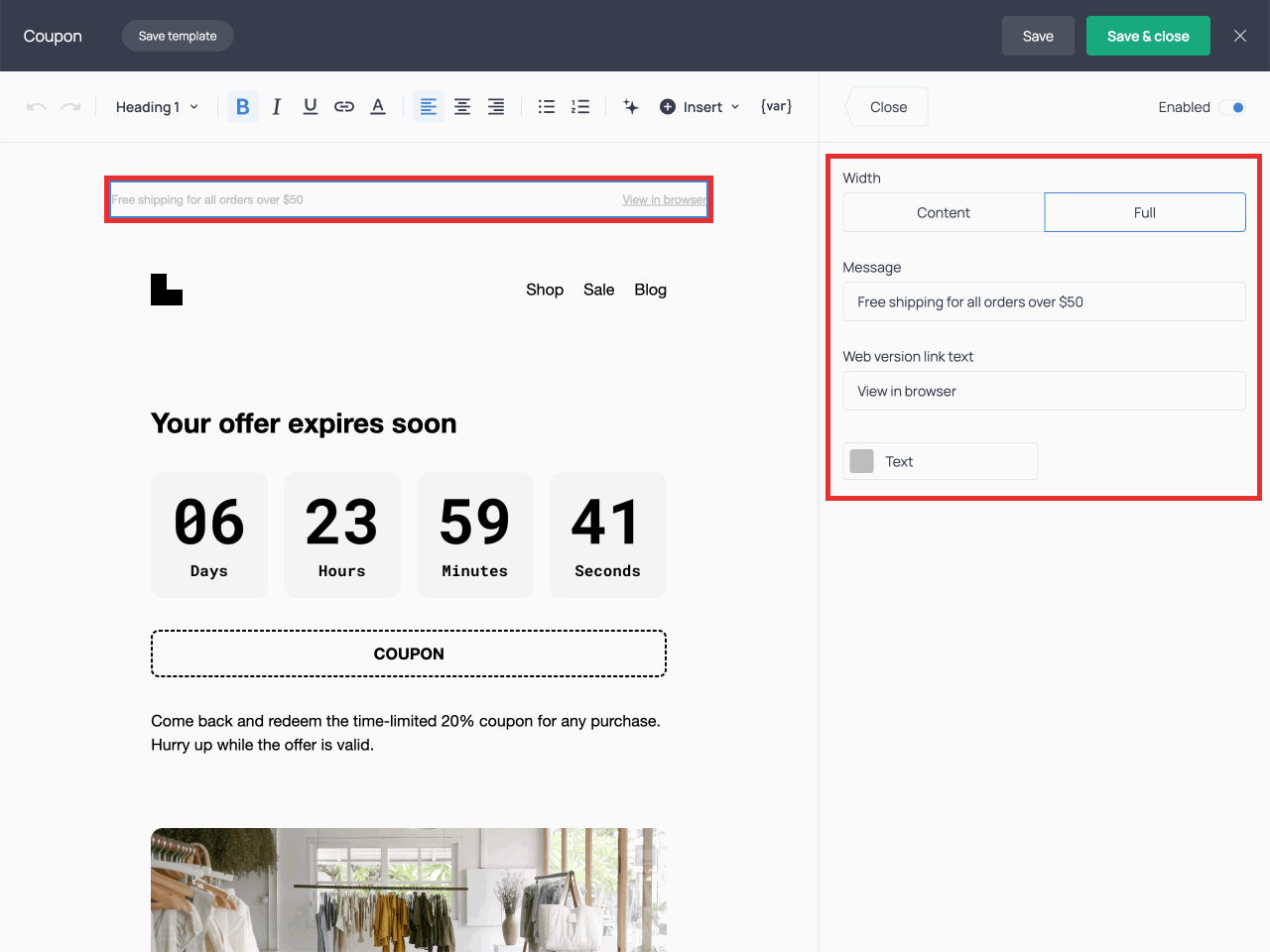Center align the text
This screenshot has height=952, width=1270.
click(x=462, y=107)
